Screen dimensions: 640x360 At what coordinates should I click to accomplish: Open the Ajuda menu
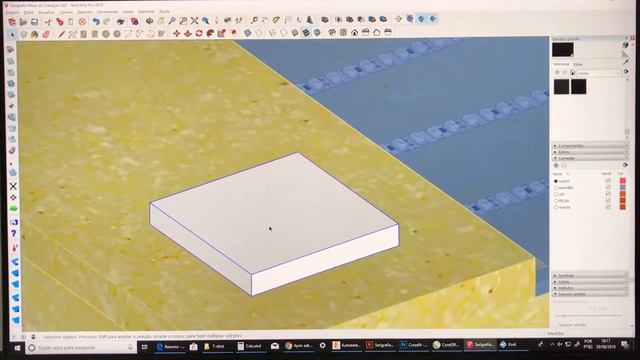pyautogui.click(x=164, y=11)
